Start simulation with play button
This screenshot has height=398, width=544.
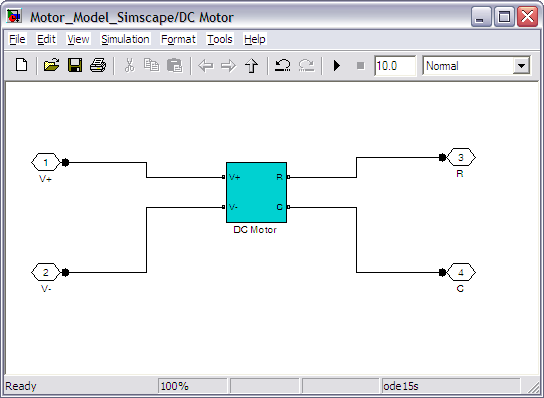tap(337, 66)
